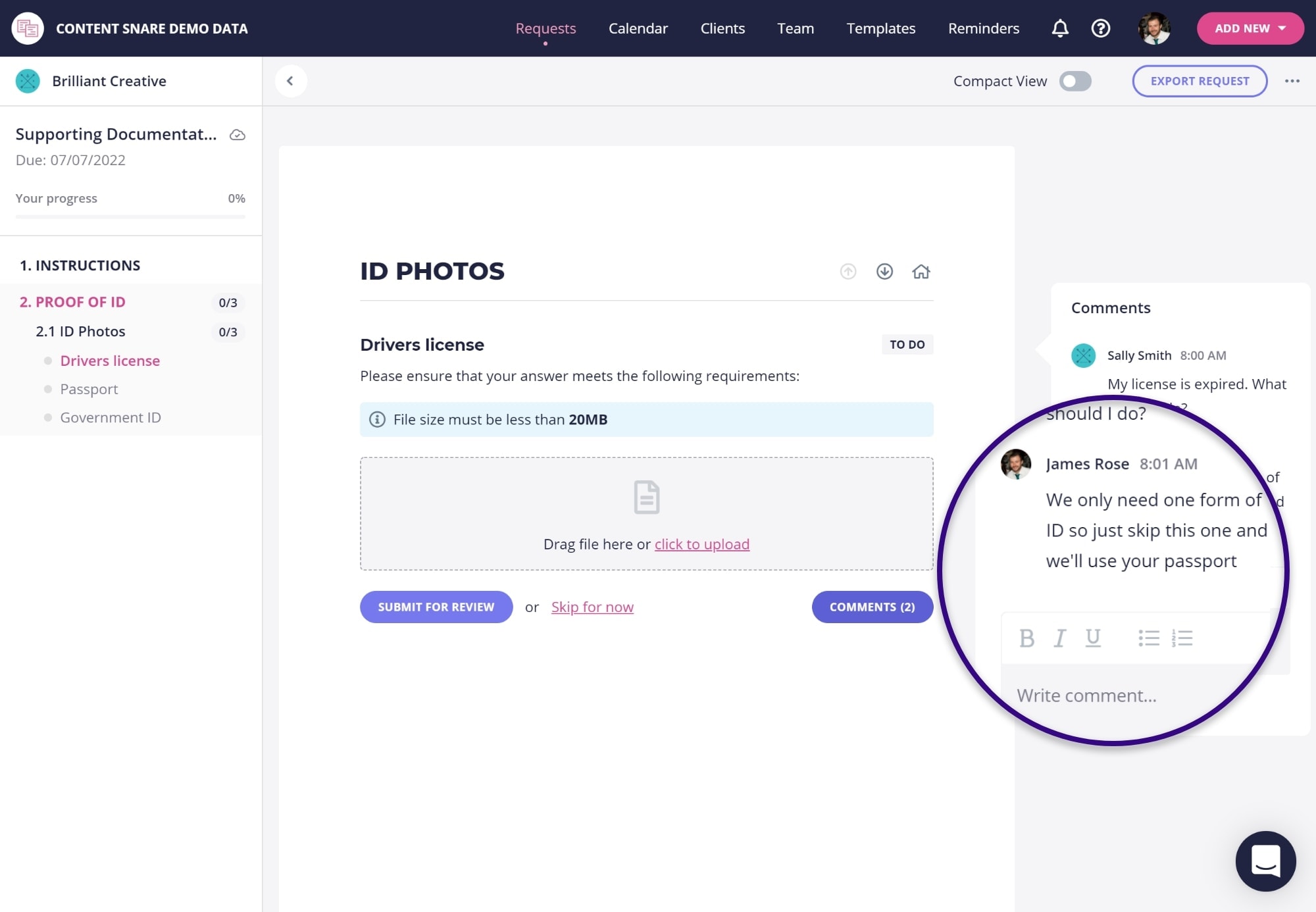Open the Add New dropdown

[1250, 28]
